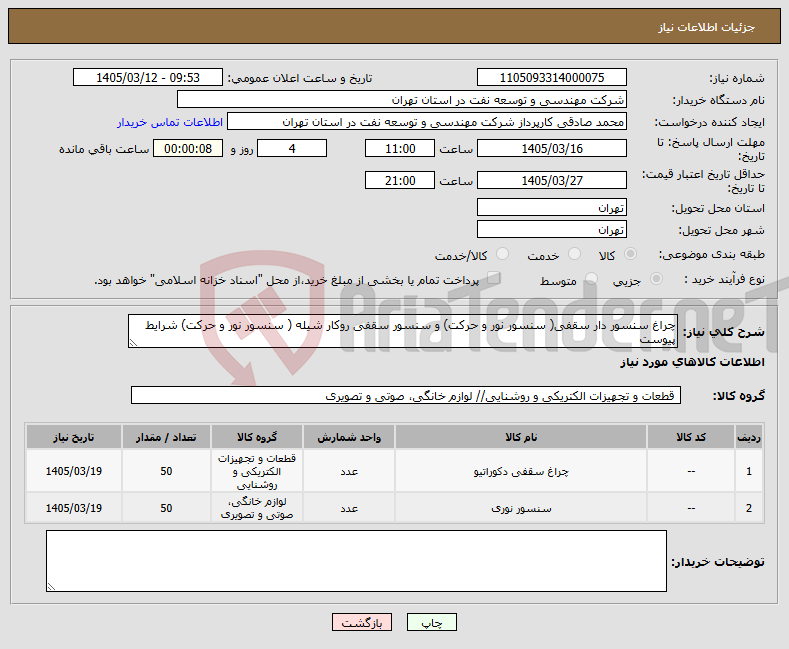This screenshot has height=649, width=789.
Task: Click لوازم خانگی، صوتی و تصویری cell
Action: coord(257,509)
